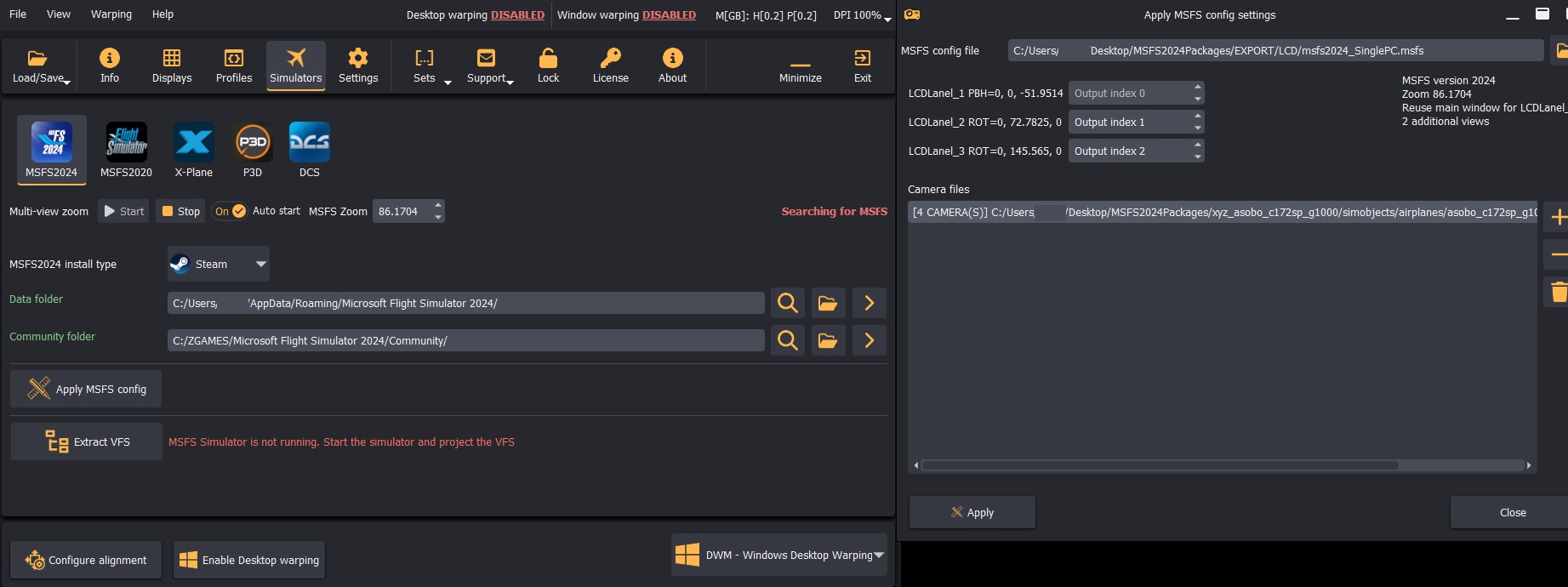Stop the multi-view zoom
The width and height of the screenshot is (1568, 587).
181,211
